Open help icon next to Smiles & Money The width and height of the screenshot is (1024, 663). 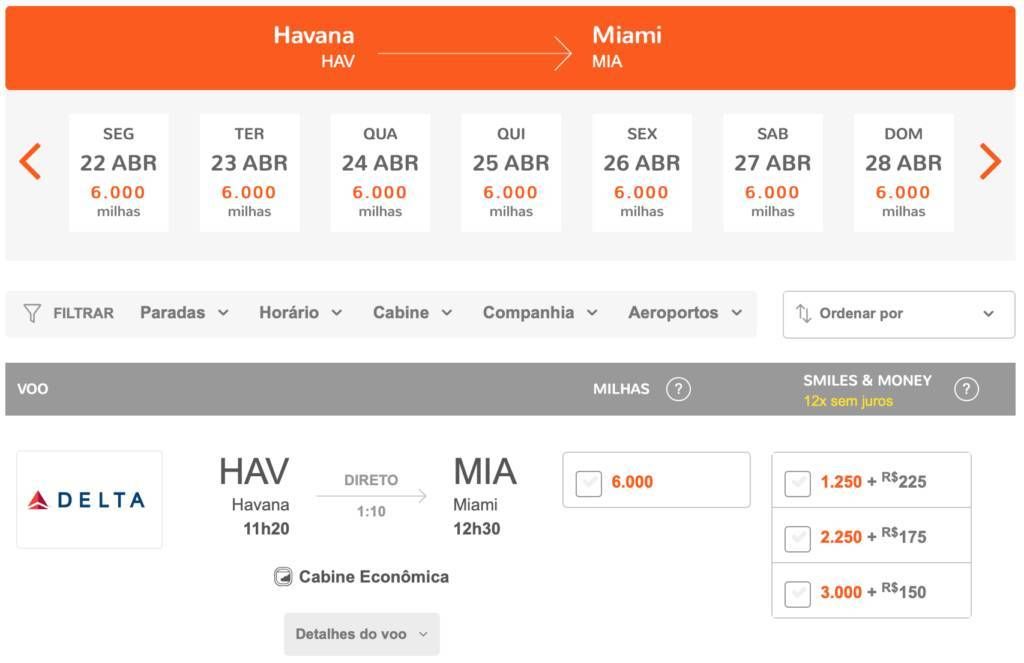tap(966, 389)
